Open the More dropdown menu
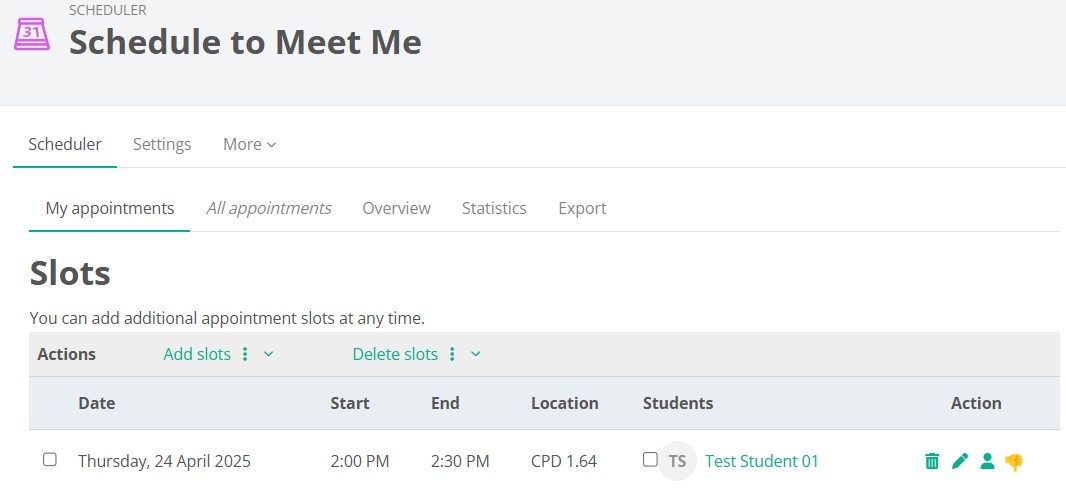Viewport: 1066px width, 494px height. point(249,144)
